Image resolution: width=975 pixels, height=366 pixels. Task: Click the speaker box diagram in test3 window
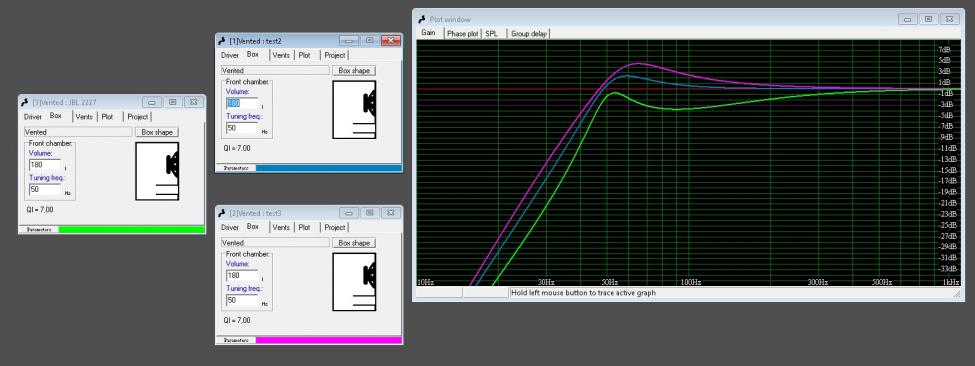[x=354, y=282]
